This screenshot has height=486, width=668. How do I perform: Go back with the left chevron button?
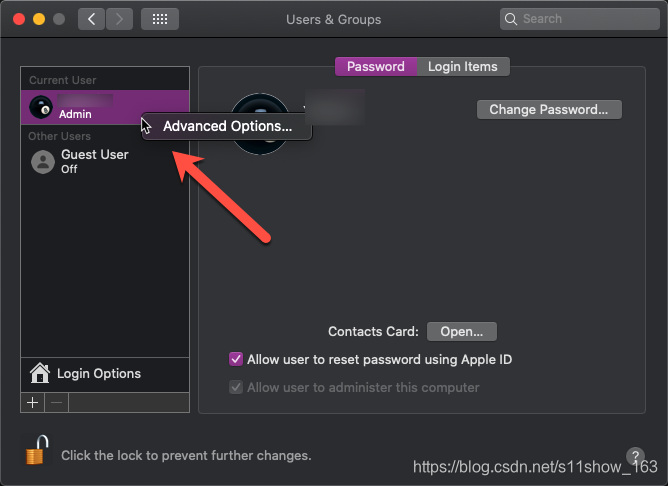point(91,19)
